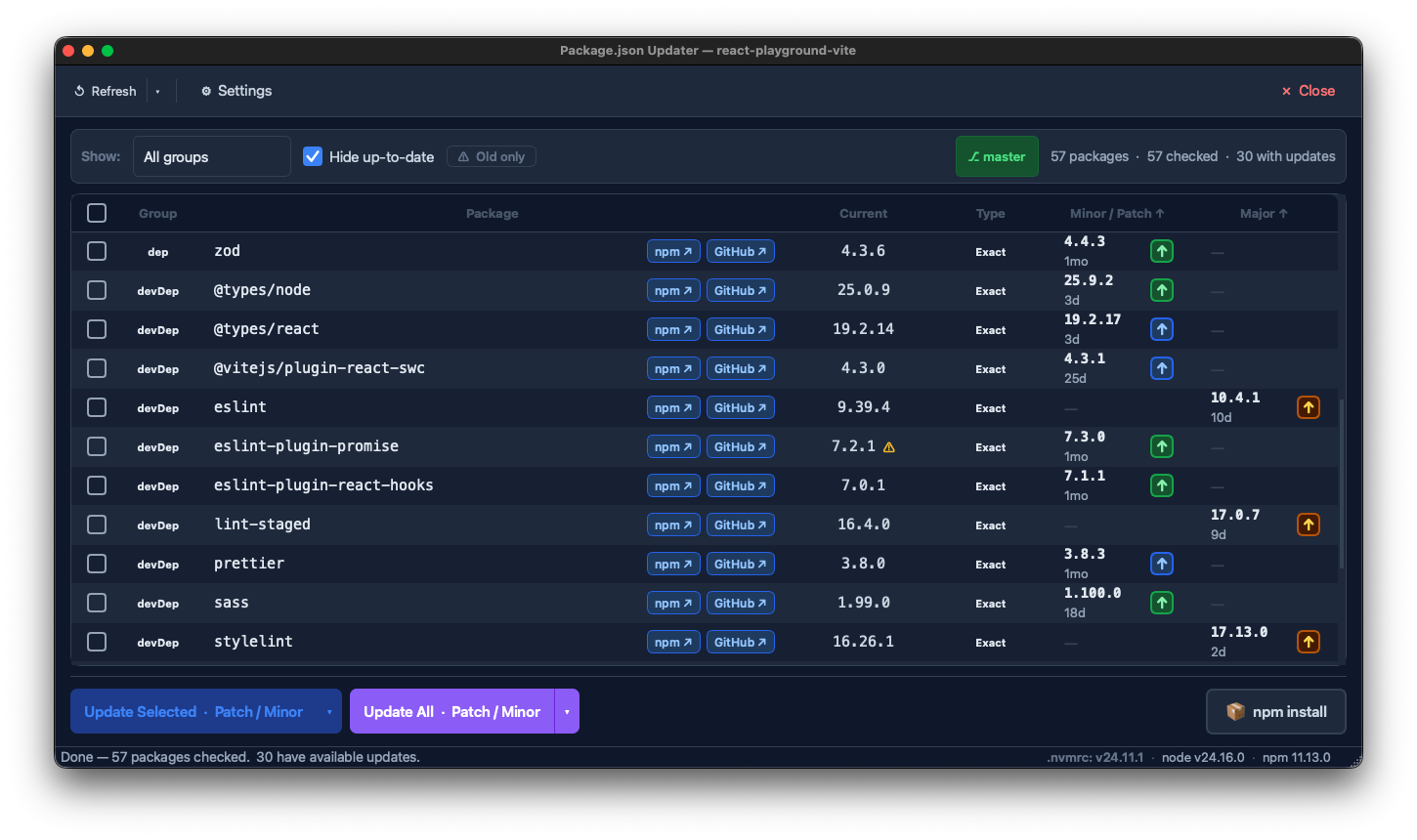Open Update All dropdown arrow

click(567, 712)
